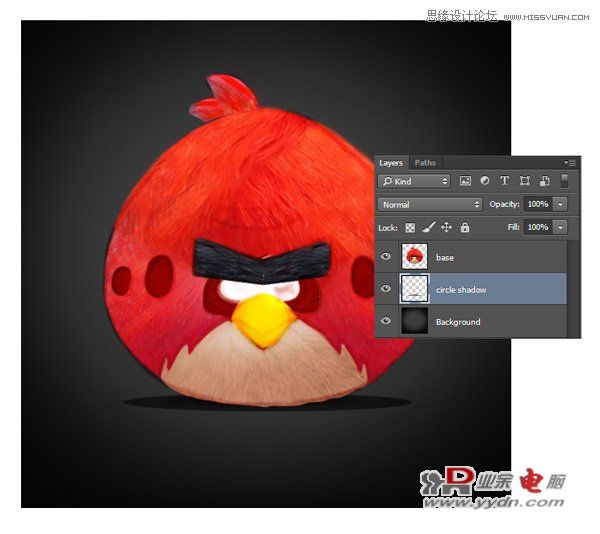The width and height of the screenshot is (600, 534).
Task: Filter for smart objects icon
Action: tap(545, 181)
